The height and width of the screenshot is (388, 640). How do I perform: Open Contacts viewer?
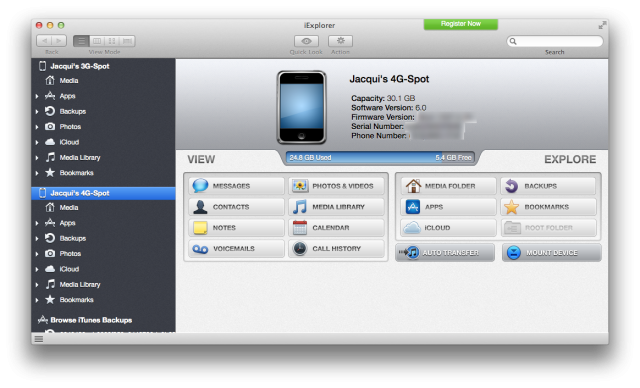point(236,207)
